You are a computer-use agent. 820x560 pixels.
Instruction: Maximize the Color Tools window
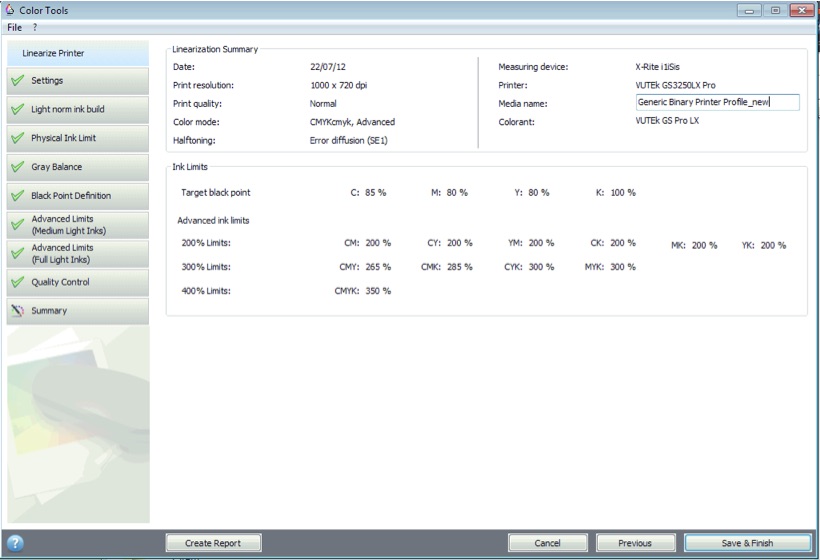pos(775,10)
